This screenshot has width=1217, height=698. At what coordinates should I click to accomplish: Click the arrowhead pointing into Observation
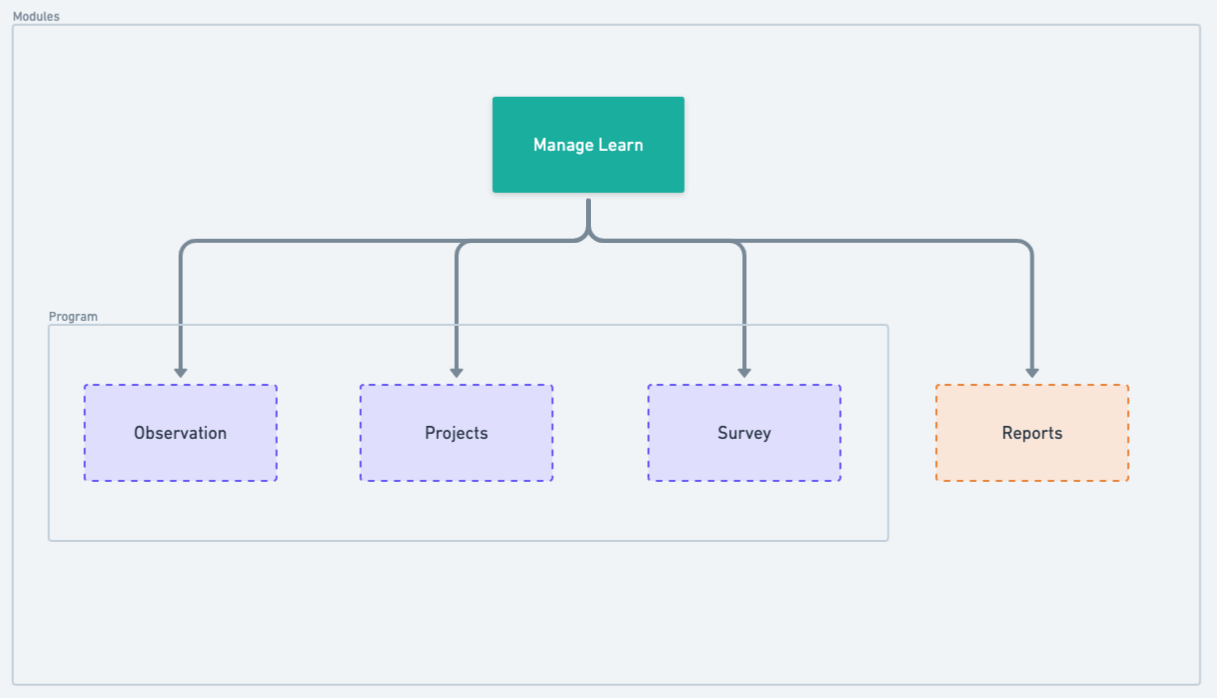click(180, 373)
